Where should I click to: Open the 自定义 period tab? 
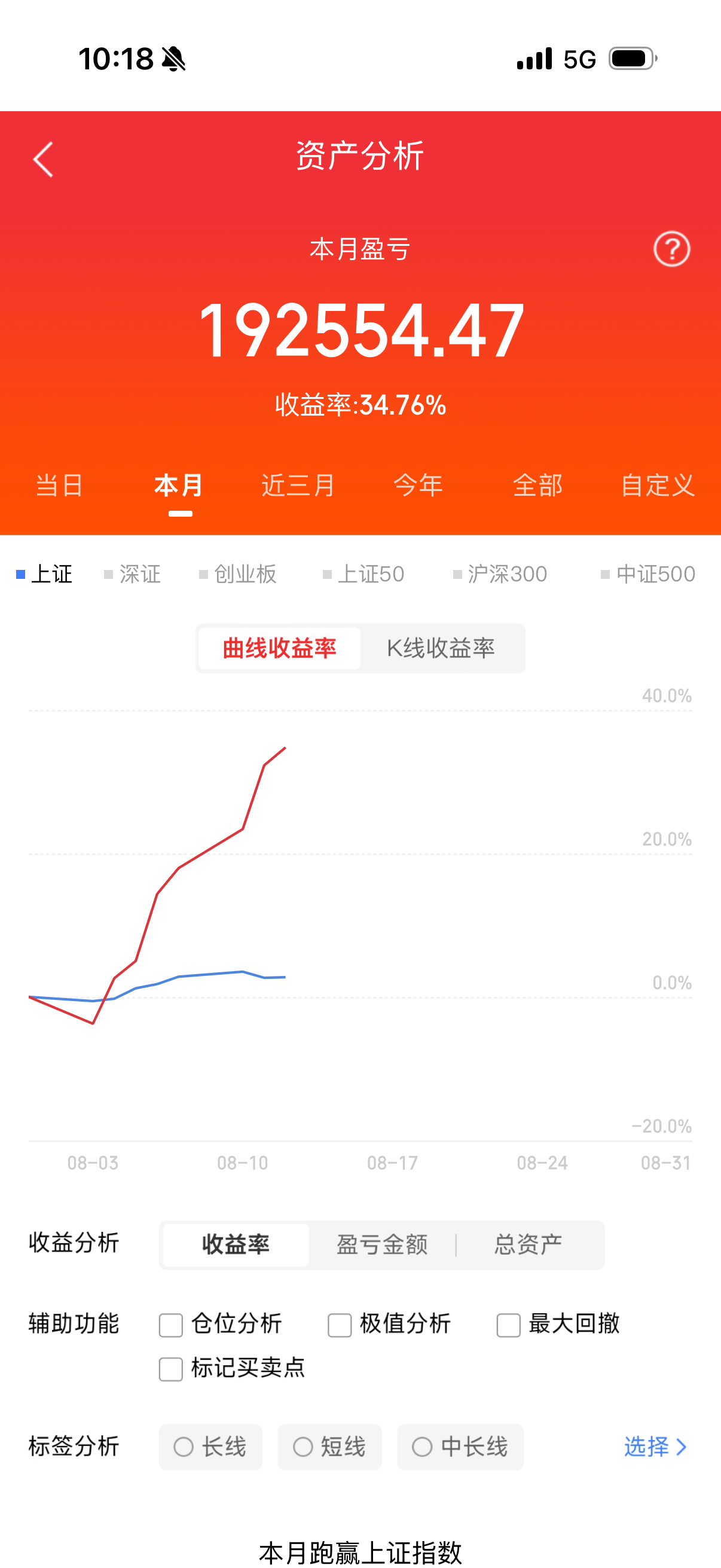point(658,485)
